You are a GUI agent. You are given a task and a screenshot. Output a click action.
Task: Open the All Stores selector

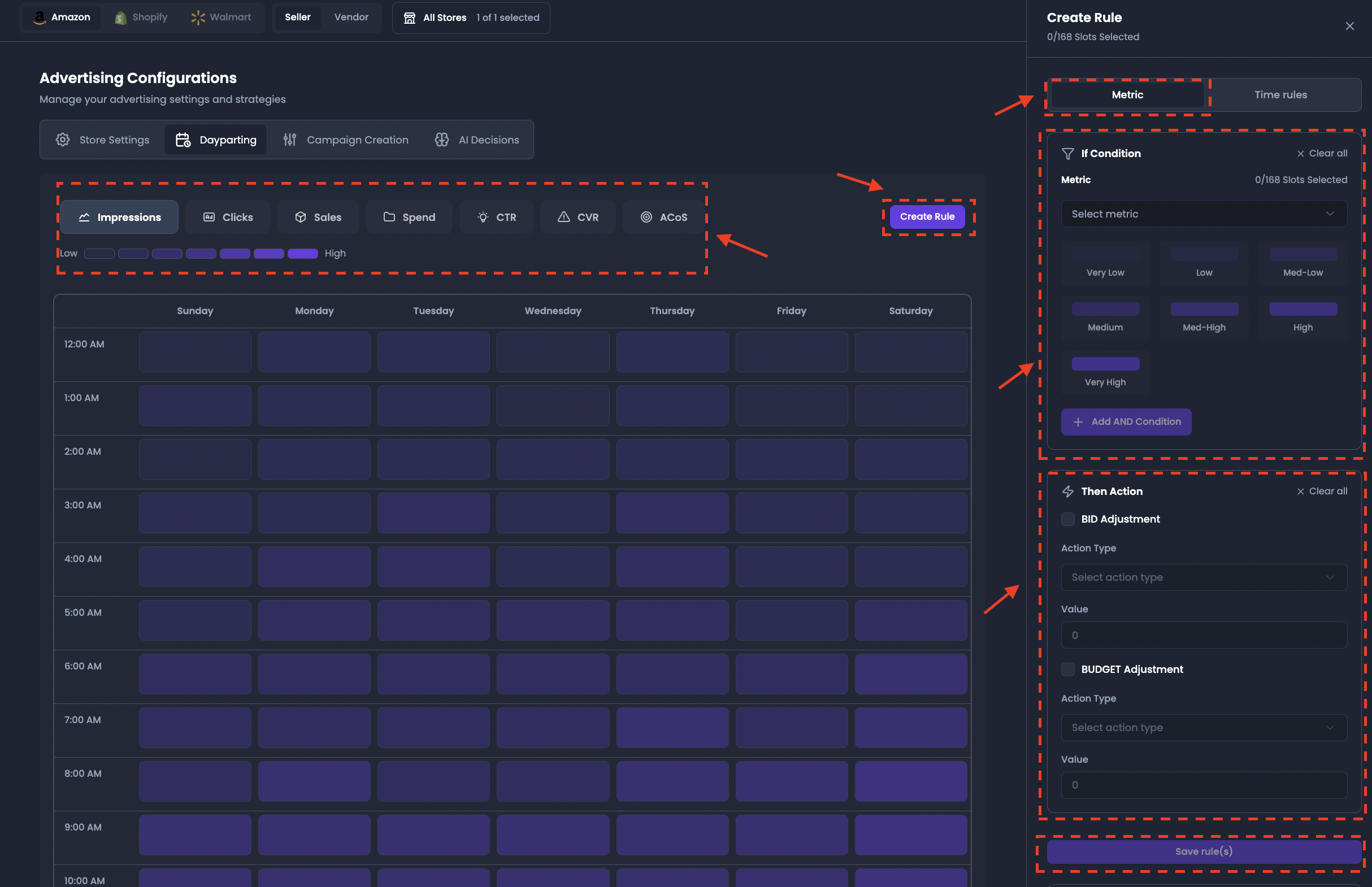coord(471,18)
